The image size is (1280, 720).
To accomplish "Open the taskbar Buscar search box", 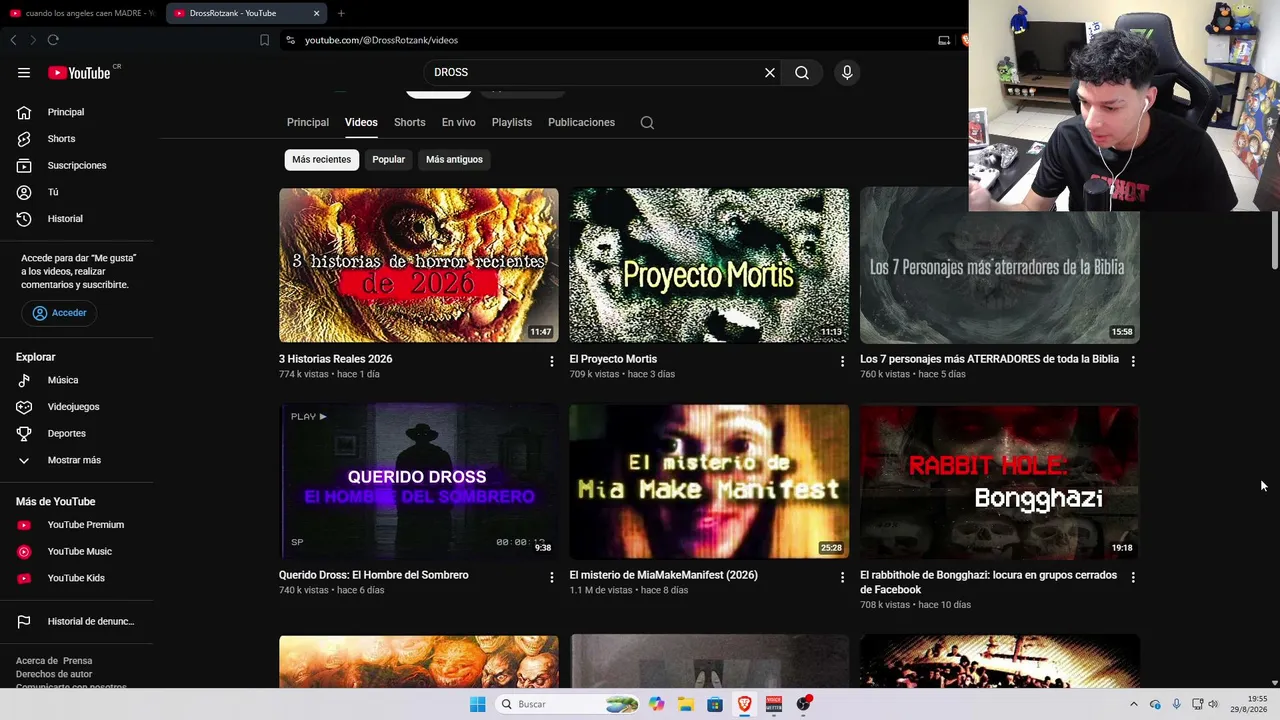I will (x=569, y=704).
